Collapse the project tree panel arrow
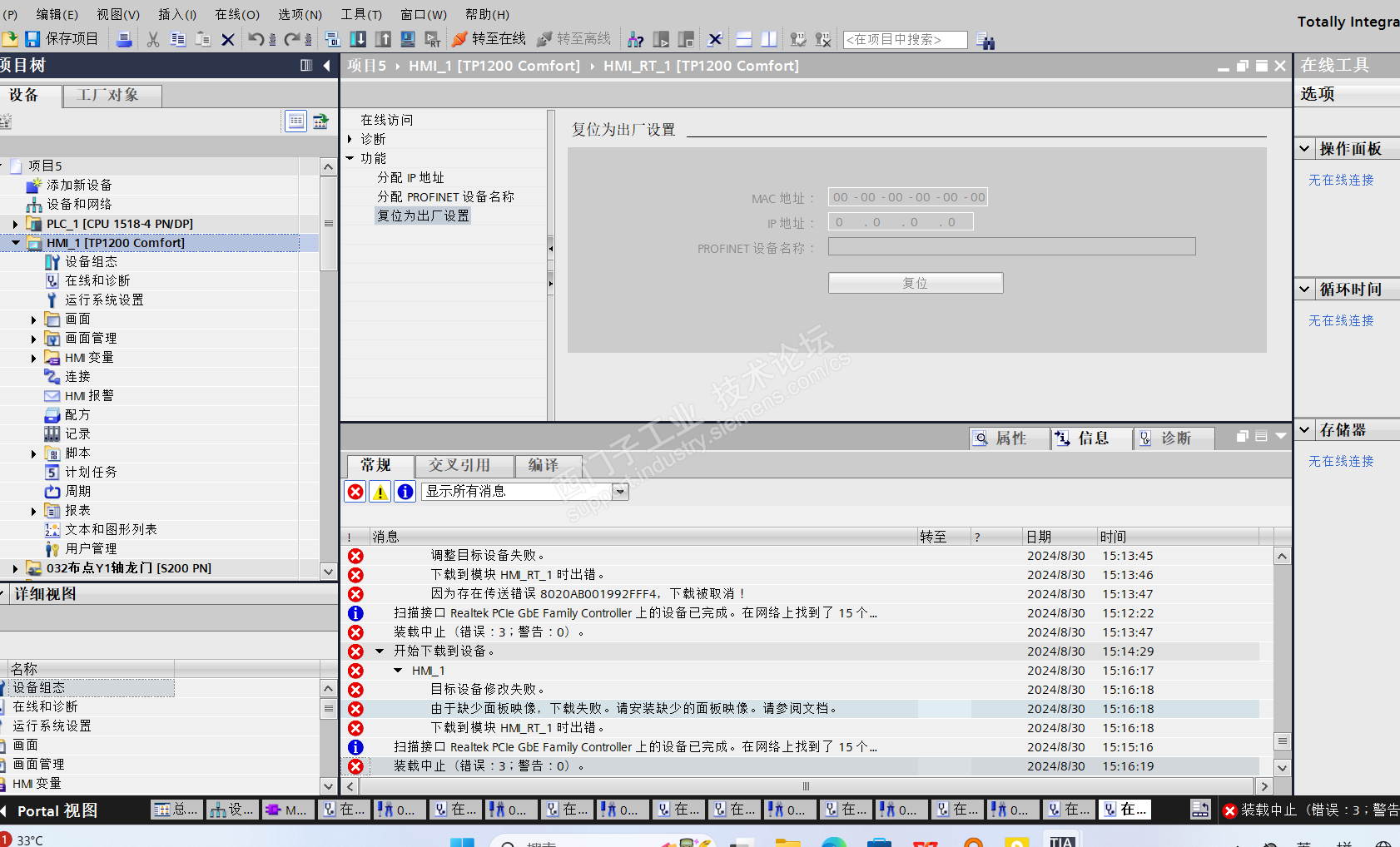Screen dimensions: 1400x847 (327, 66)
